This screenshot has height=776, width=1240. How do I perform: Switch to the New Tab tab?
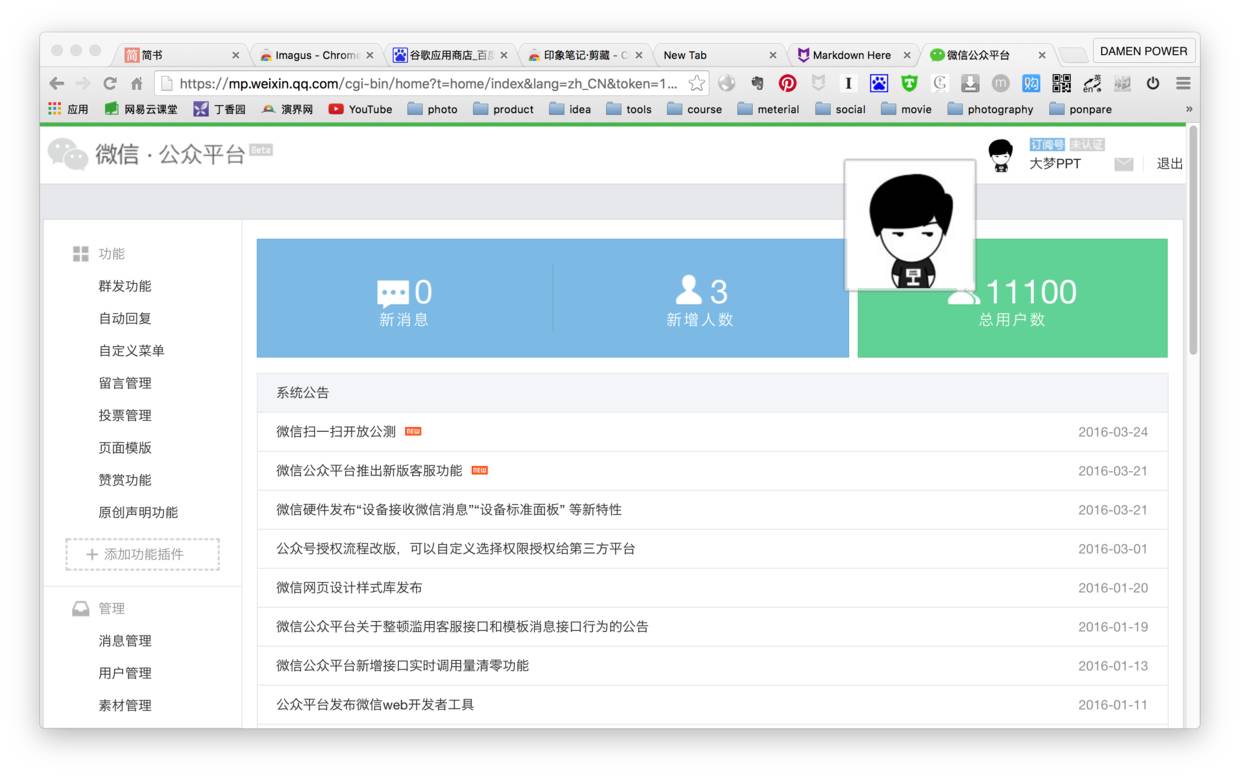718,55
